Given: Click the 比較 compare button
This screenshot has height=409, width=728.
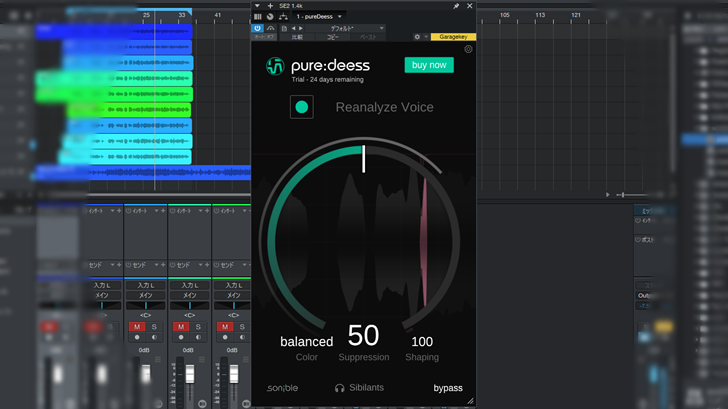Looking at the screenshot, I should pyautogui.click(x=297, y=37).
